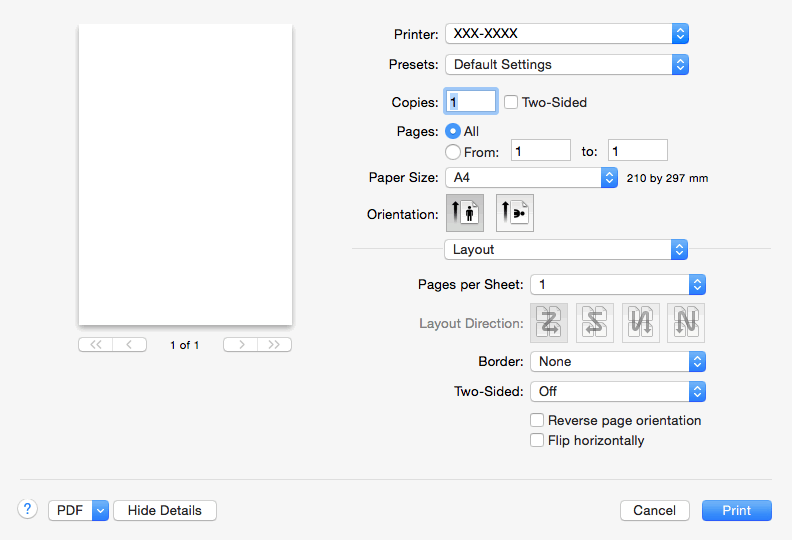The image size is (792, 540).
Task: Choose the Z-shaped layout direction icon
Action: click(x=549, y=323)
